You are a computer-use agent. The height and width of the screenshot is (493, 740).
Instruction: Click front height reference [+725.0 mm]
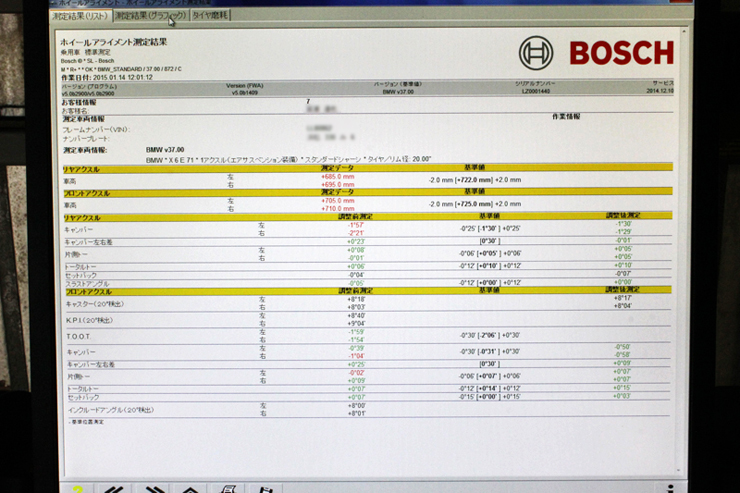(x=474, y=204)
